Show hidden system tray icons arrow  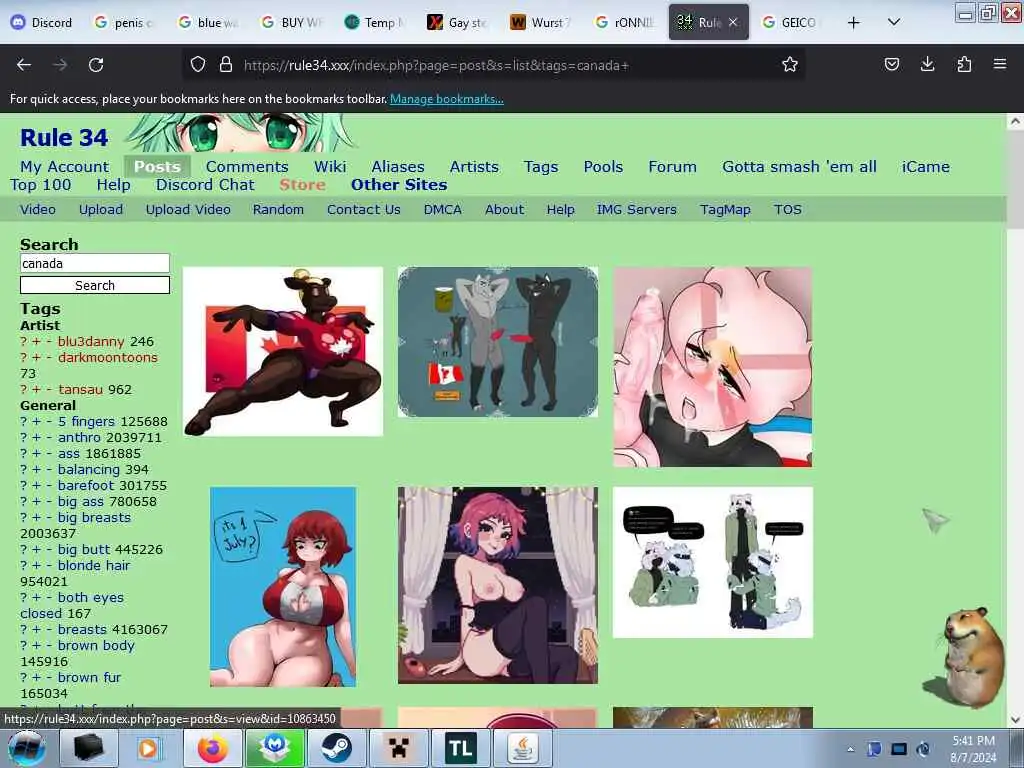[850, 749]
